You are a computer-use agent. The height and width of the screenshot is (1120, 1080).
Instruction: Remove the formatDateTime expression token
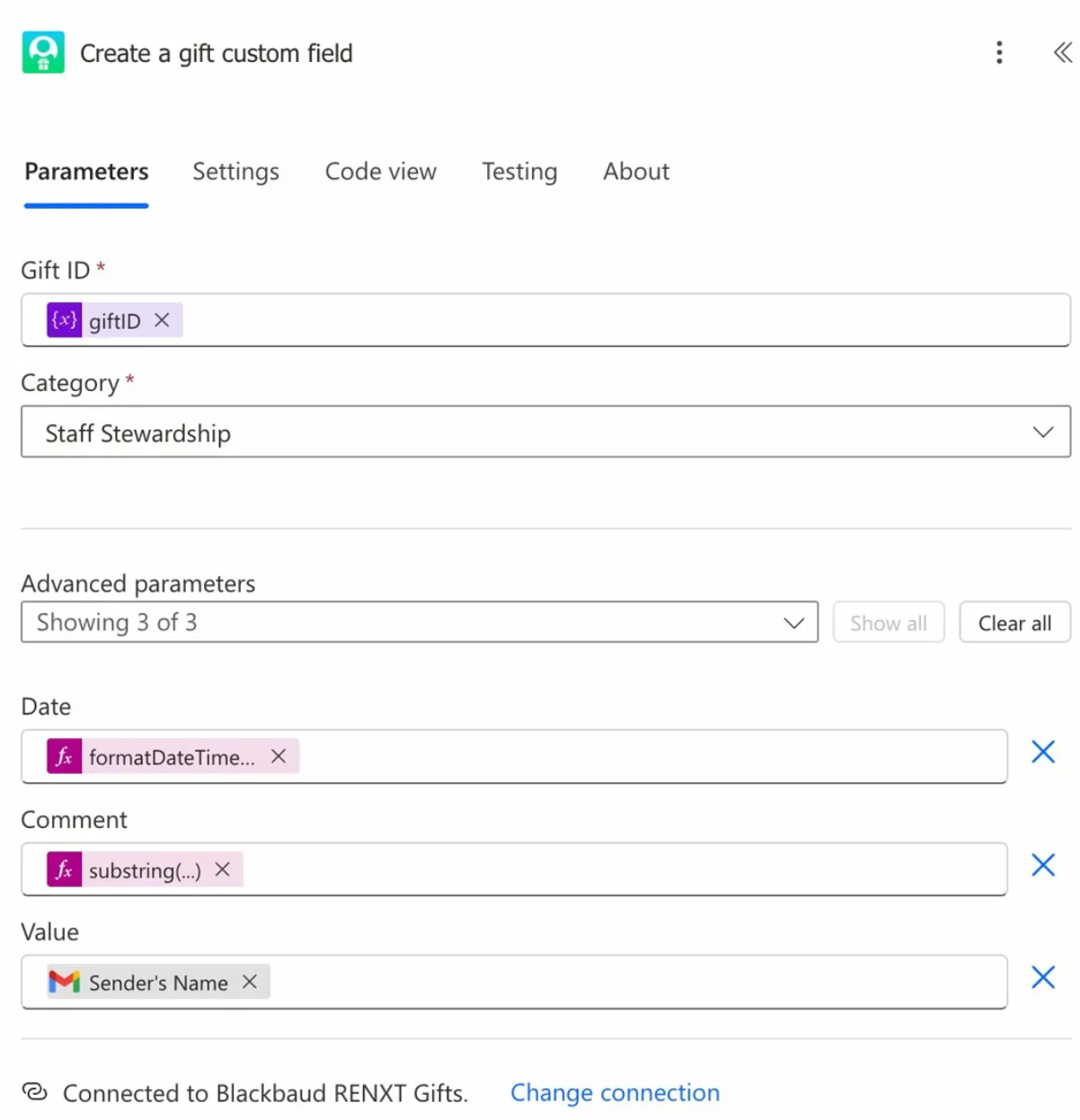tap(279, 757)
